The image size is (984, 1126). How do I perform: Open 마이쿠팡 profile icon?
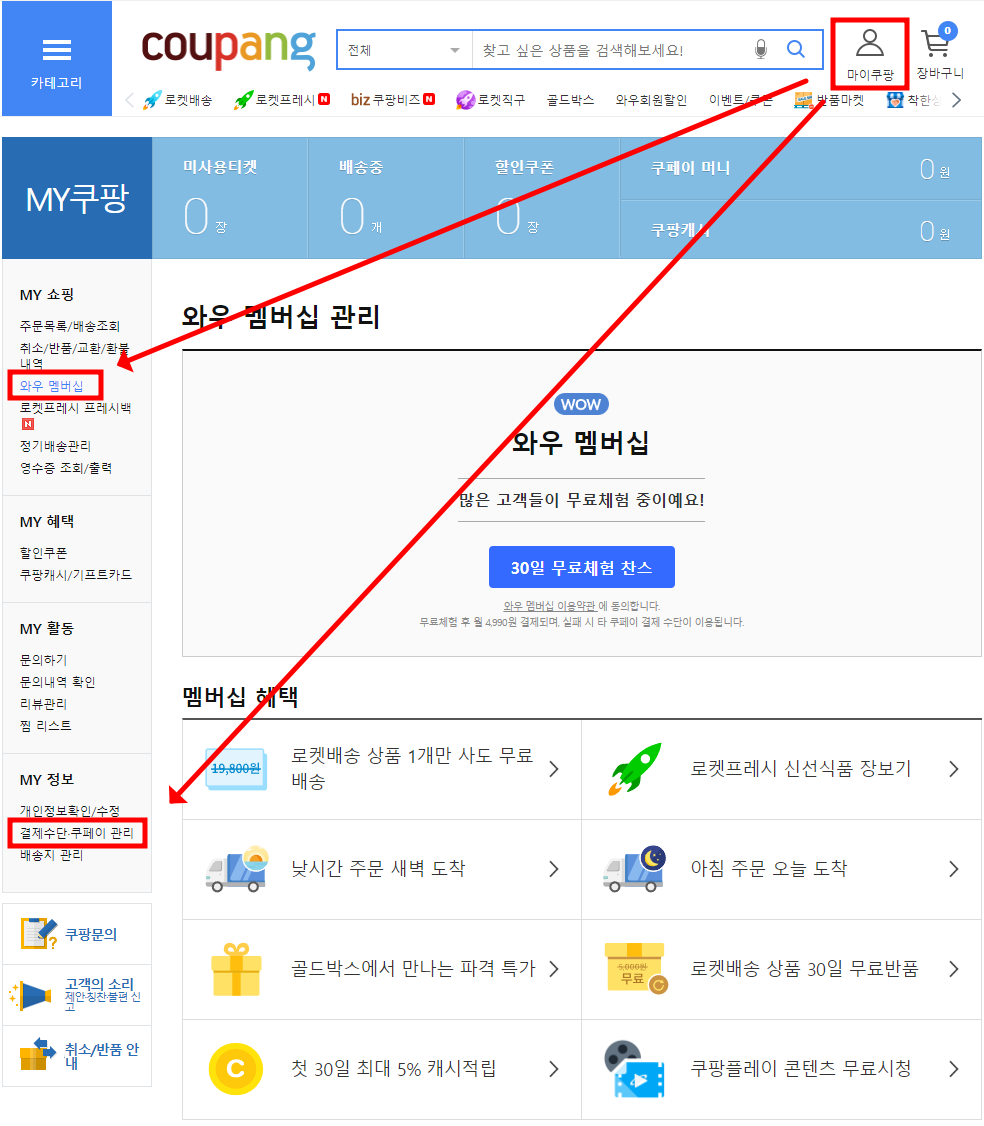(869, 45)
